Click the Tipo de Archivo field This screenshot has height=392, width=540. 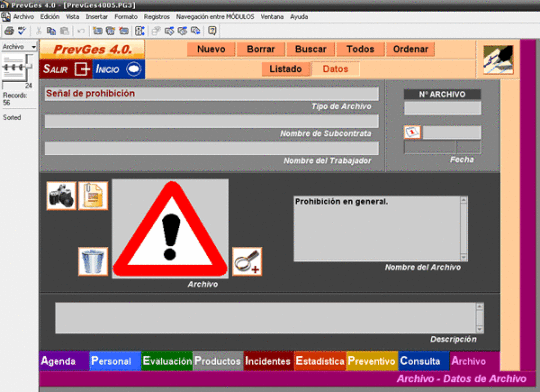coord(212,94)
